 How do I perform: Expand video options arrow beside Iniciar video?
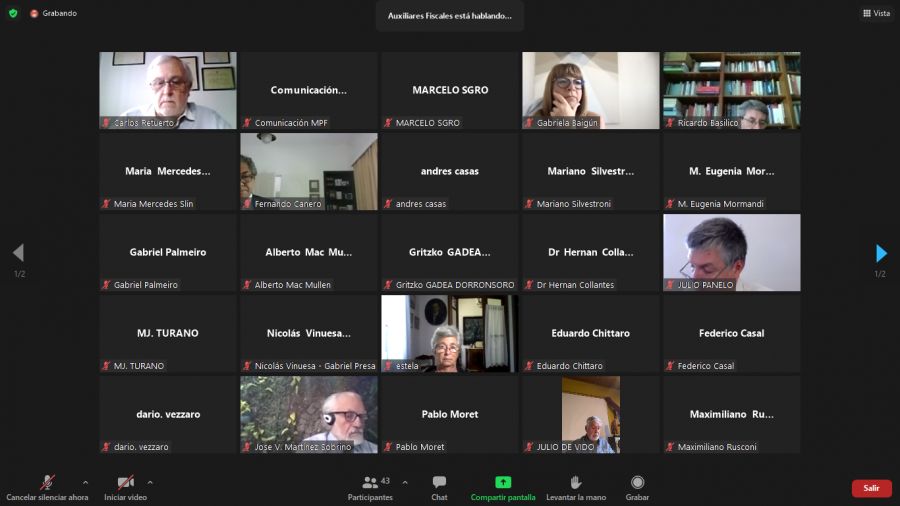tap(150, 482)
